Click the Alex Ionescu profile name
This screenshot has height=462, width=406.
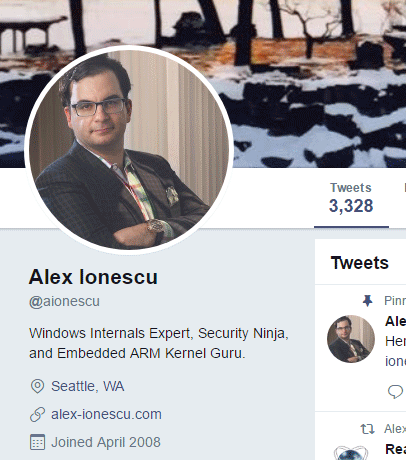click(93, 277)
